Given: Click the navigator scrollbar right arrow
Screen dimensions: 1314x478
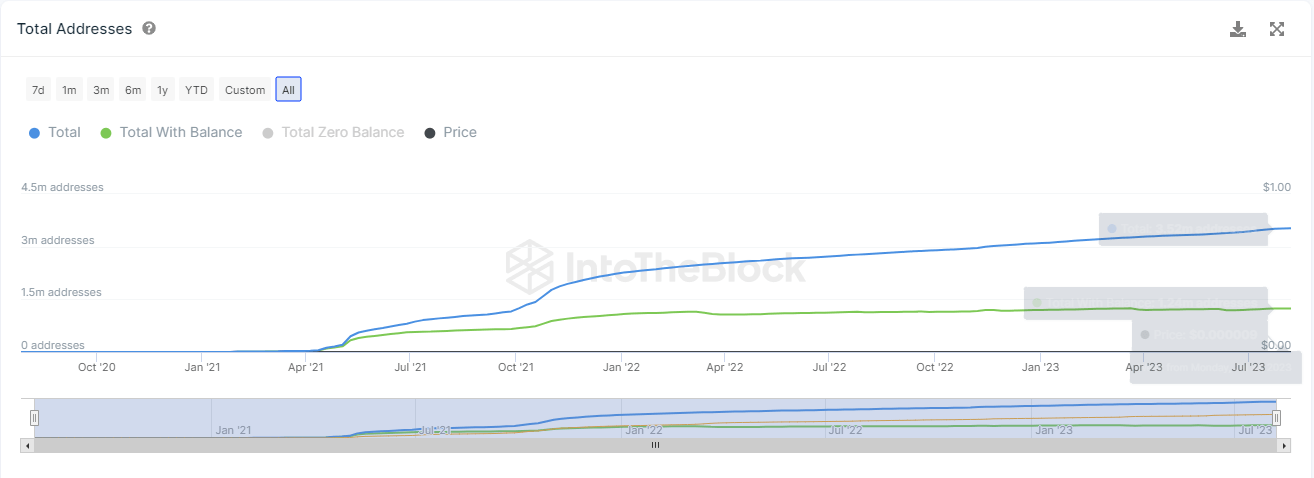Looking at the screenshot, I should [1284, 445].
